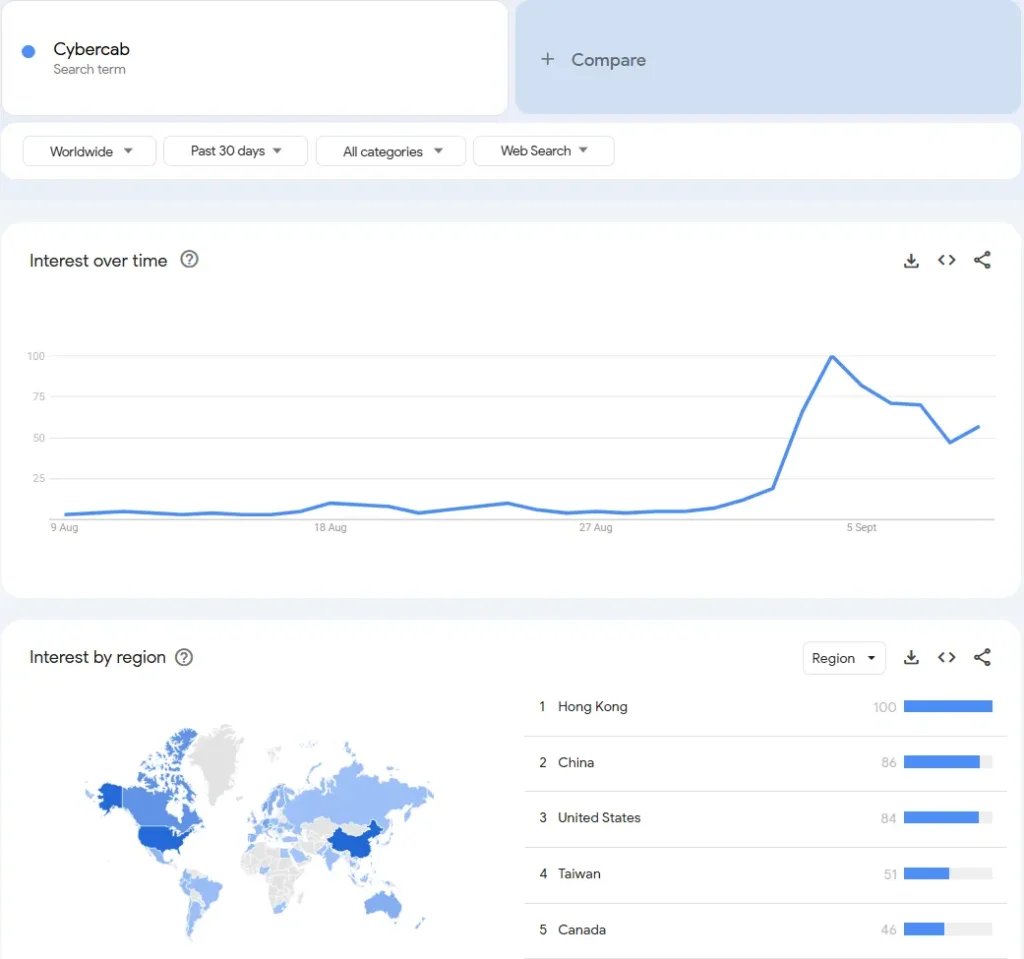Download the Interest over time data
1024x959 pixels.
click(x=911, y=261)
